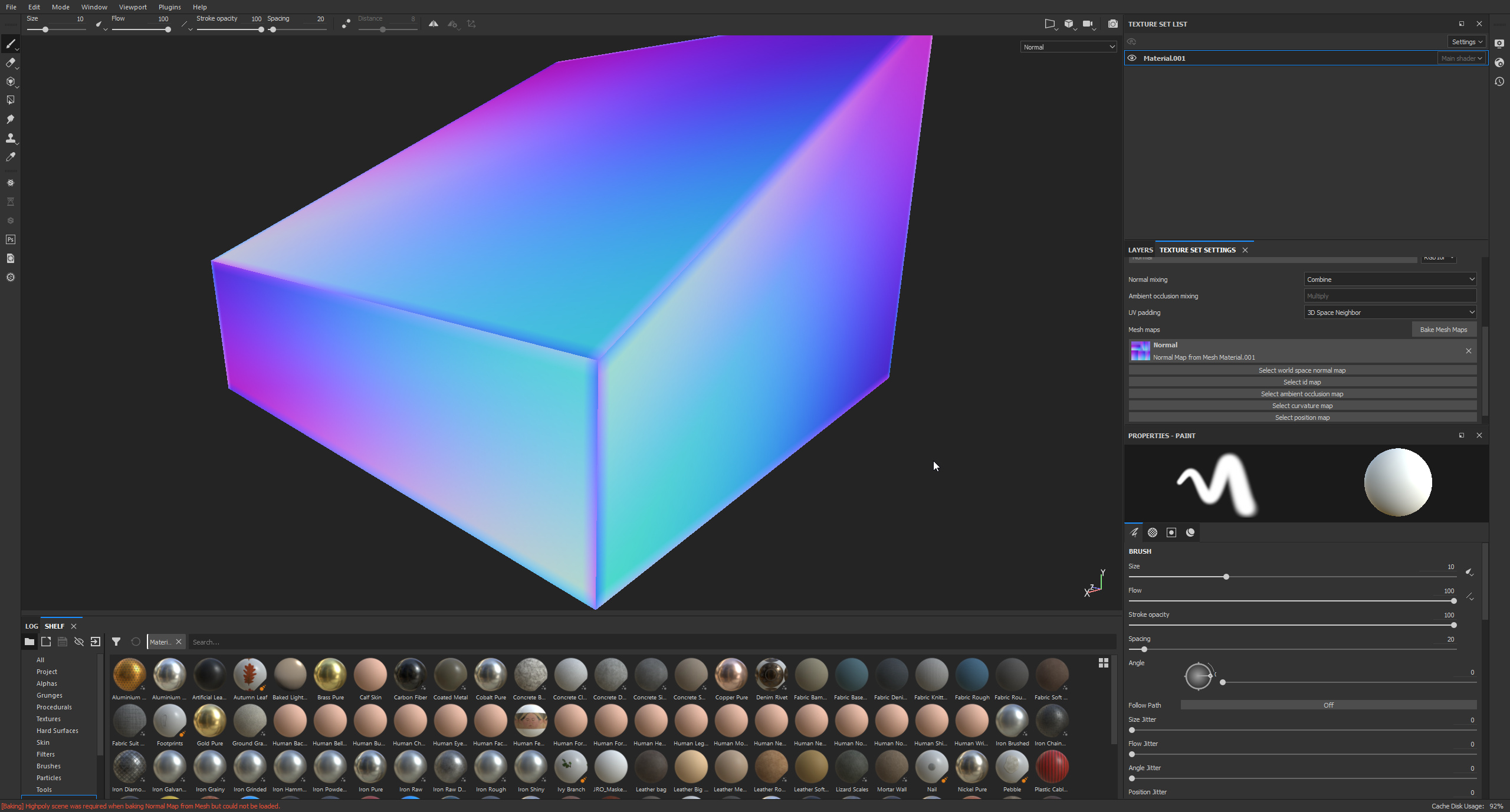Open the Main shader dropdown
The image size is (1510, 812).
1461,58
